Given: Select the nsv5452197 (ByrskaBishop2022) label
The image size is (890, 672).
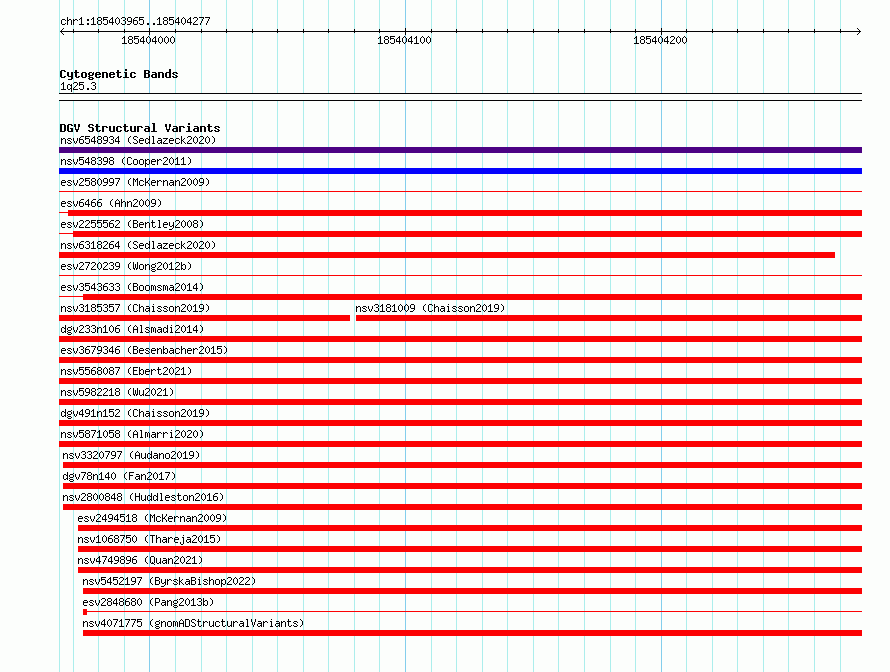Looking at the screenshot, I should click(x=169, y=581).
